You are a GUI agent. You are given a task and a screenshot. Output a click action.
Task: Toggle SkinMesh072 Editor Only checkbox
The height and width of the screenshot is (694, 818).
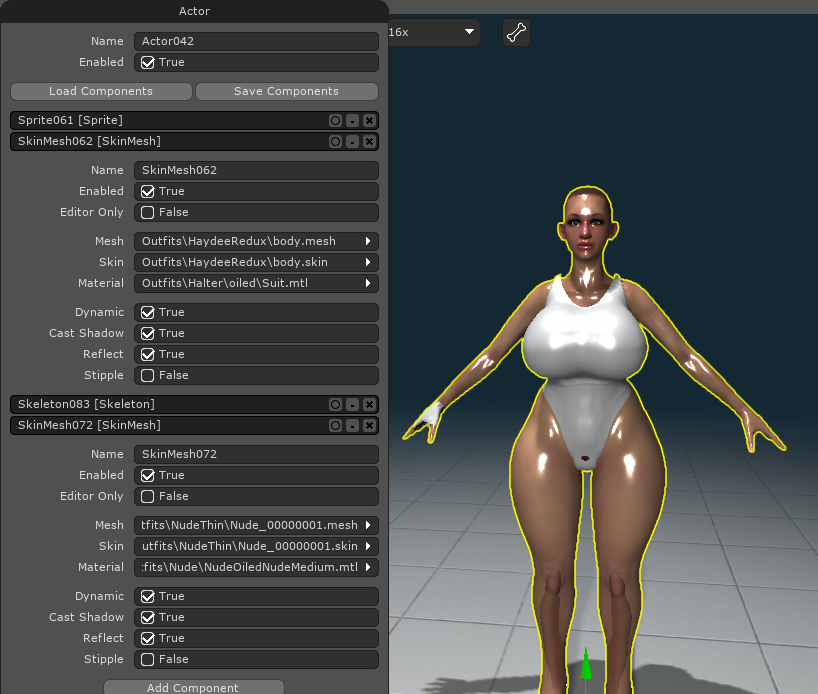pos(148,496)
